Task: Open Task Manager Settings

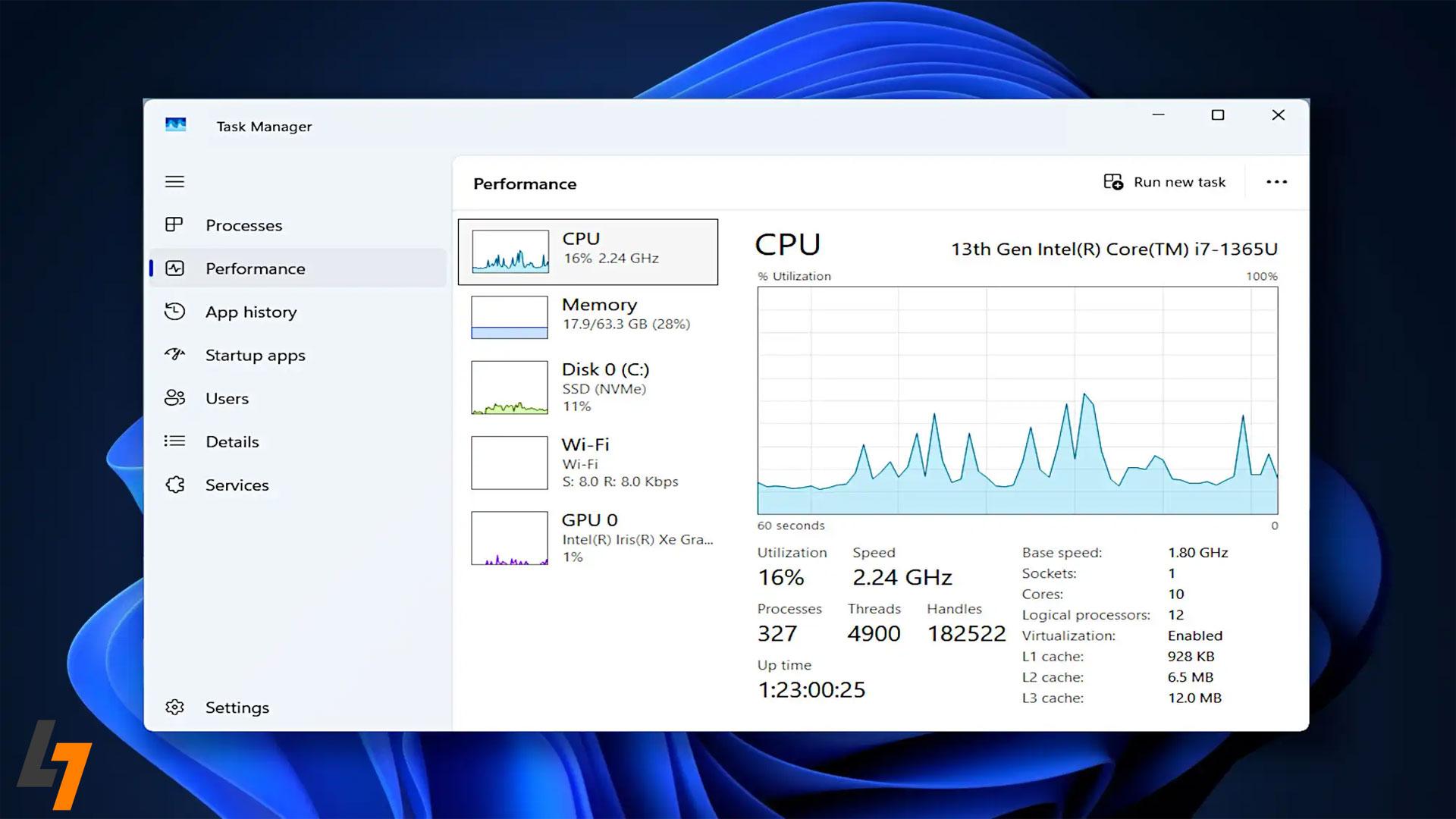Action: [x=237, y=707]
